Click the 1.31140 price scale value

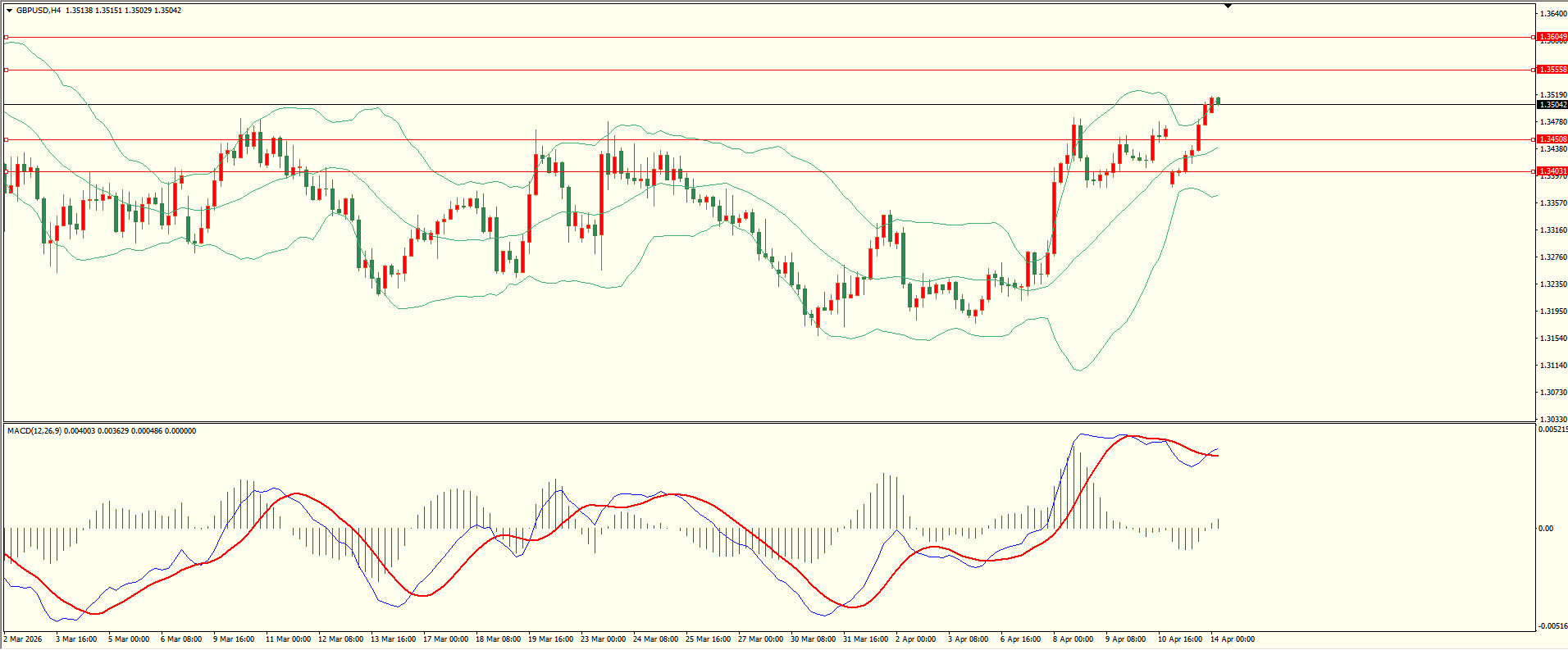pos(1552,366)
